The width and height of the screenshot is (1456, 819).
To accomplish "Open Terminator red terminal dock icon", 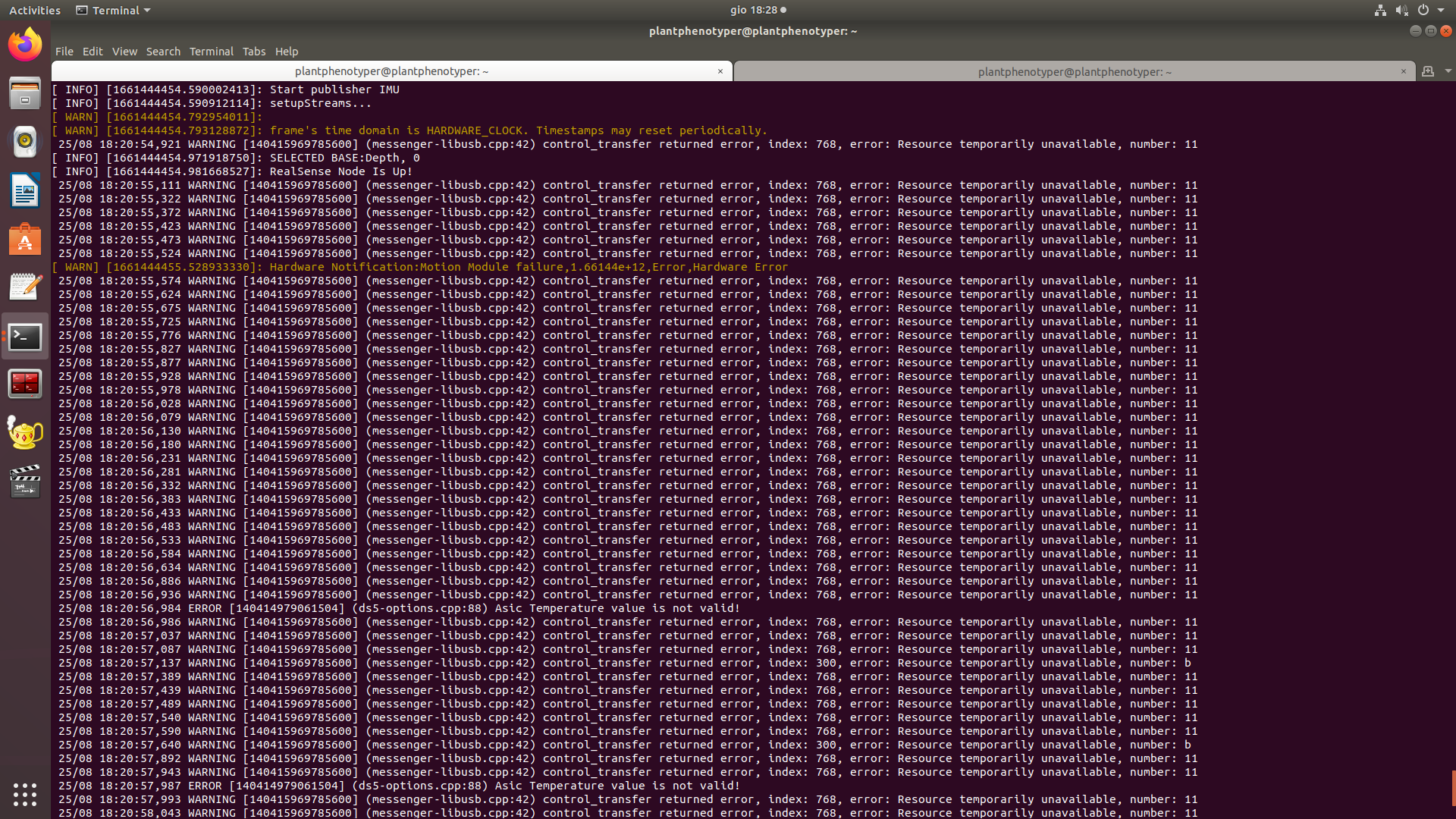I will tap(25, 384).
